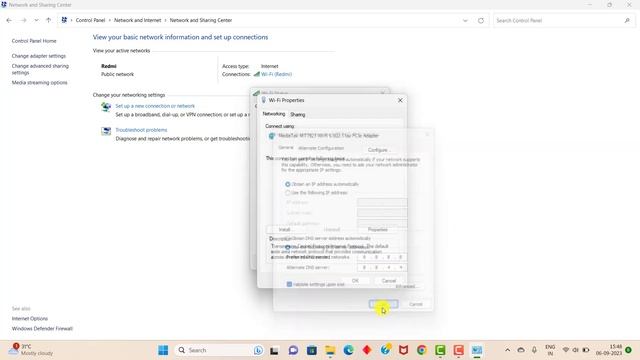Select Network and Internet breadcrumb
The height and width of the screenshot is (360, 640).
pyautogui.click(x=138, y=20)
